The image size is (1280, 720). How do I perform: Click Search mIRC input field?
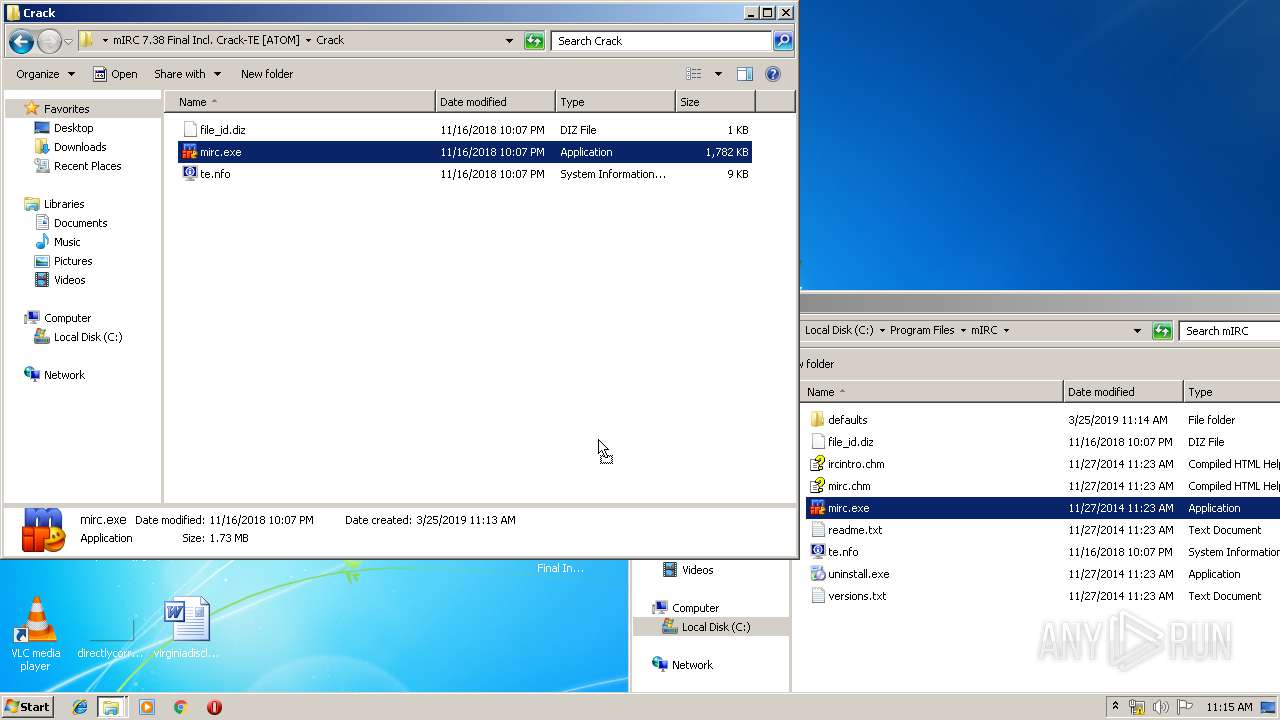1230,331
